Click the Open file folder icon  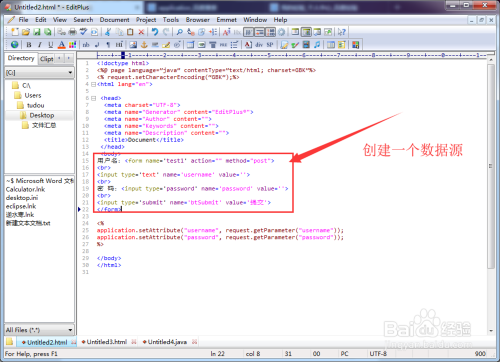coord(26,32)
